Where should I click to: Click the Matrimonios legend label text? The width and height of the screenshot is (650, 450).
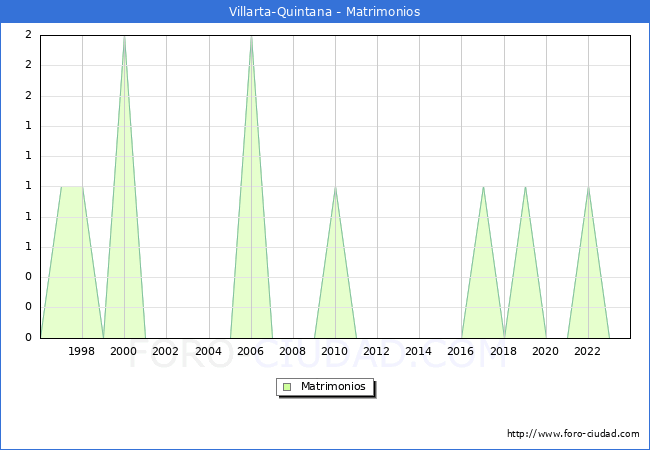(334, 387)
